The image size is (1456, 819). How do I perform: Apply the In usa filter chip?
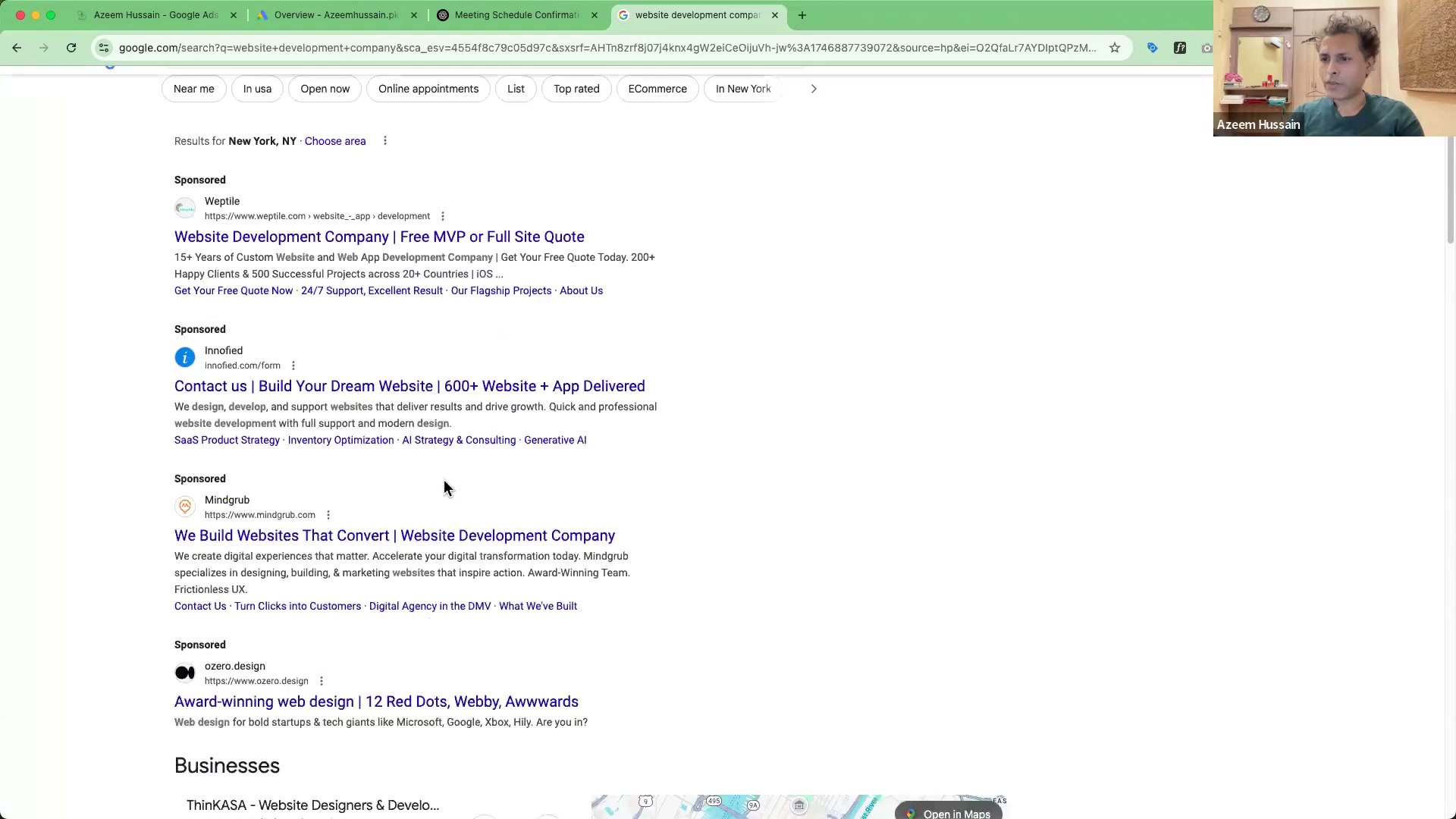tap(257, 89)
